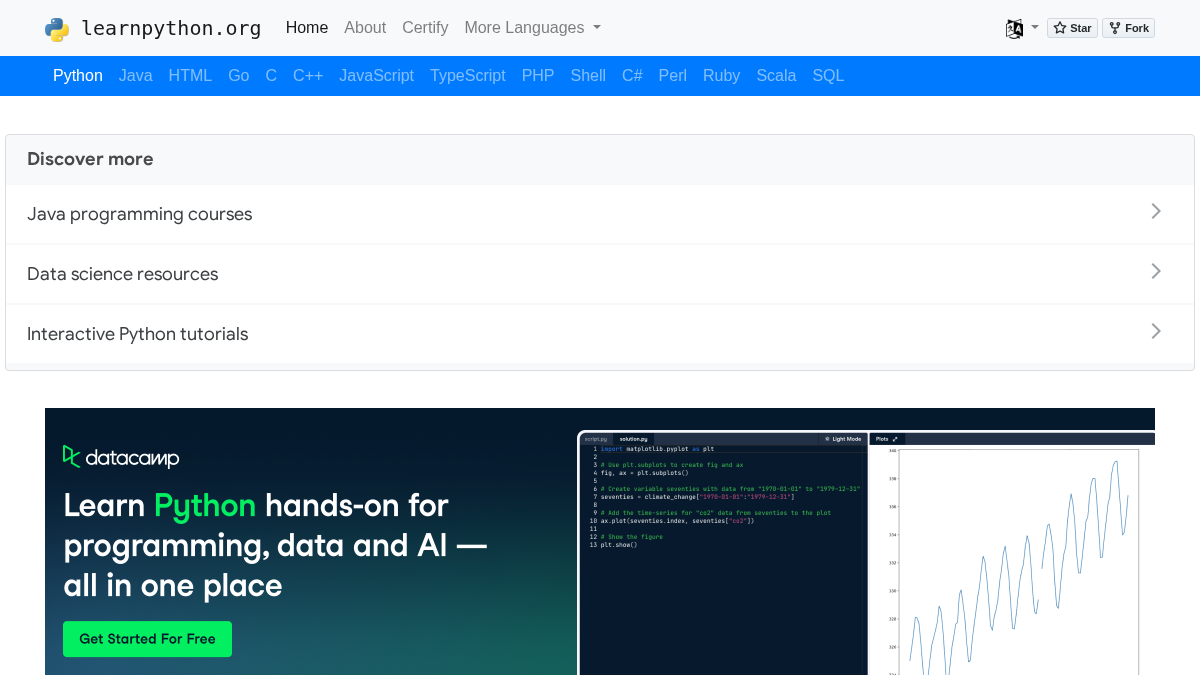
Task: Open the Certify page
Action: 425,28
